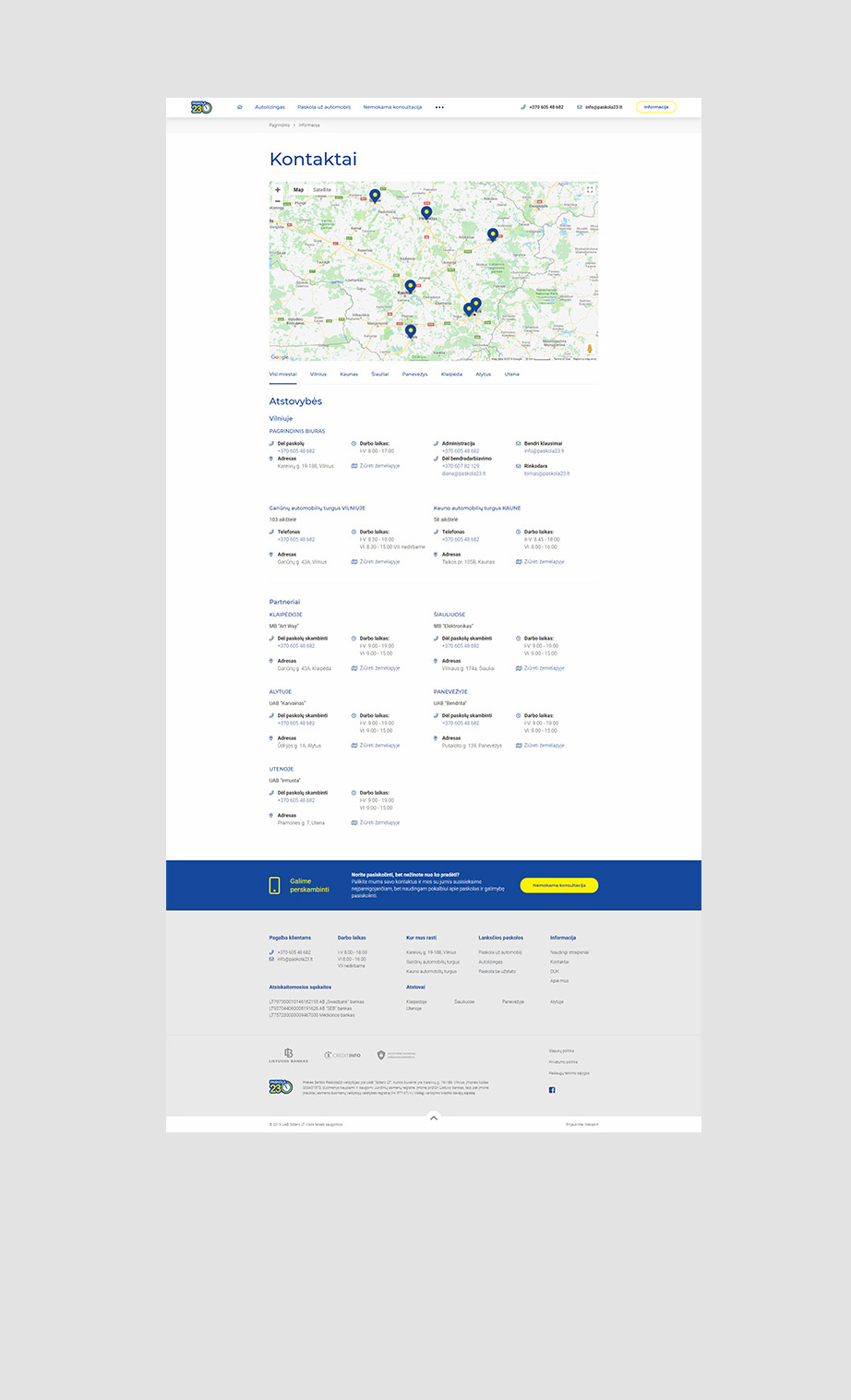Click the home icon in the navigation bar

[x=240, y=107]
